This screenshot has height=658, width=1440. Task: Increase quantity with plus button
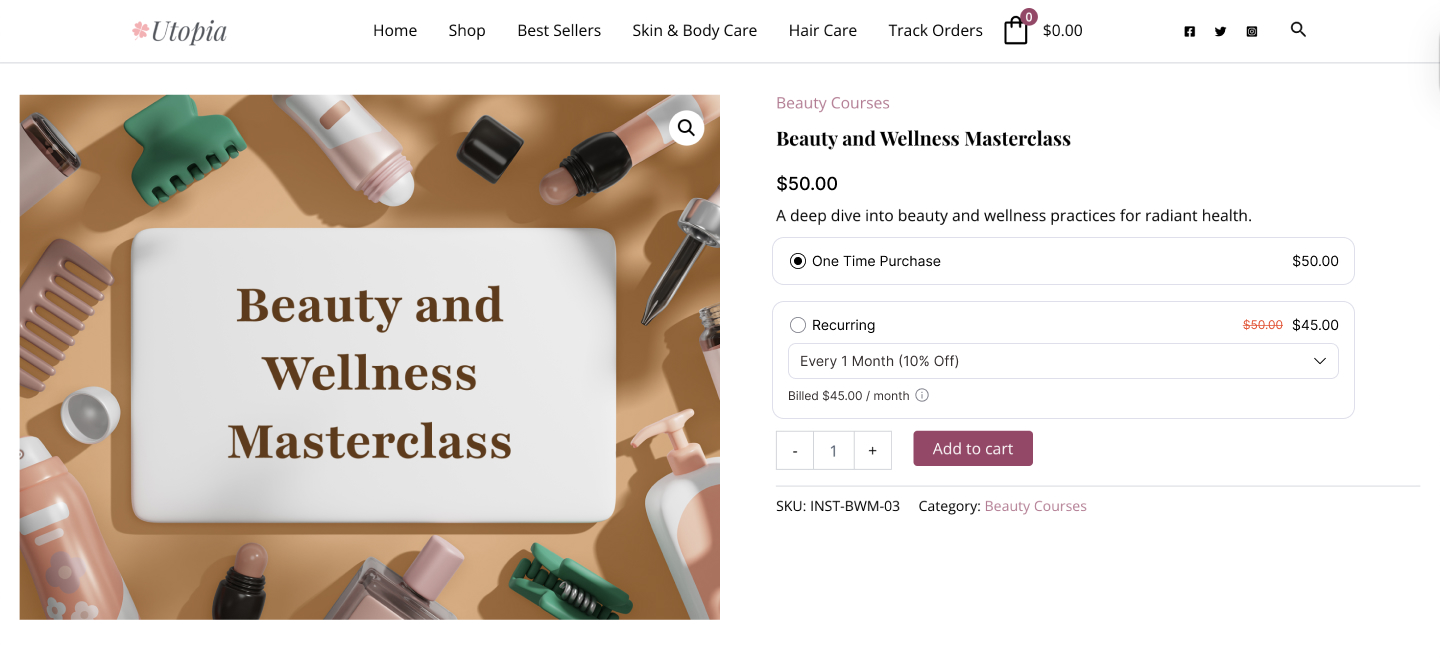pyautogui.click(x=872, y=451)
